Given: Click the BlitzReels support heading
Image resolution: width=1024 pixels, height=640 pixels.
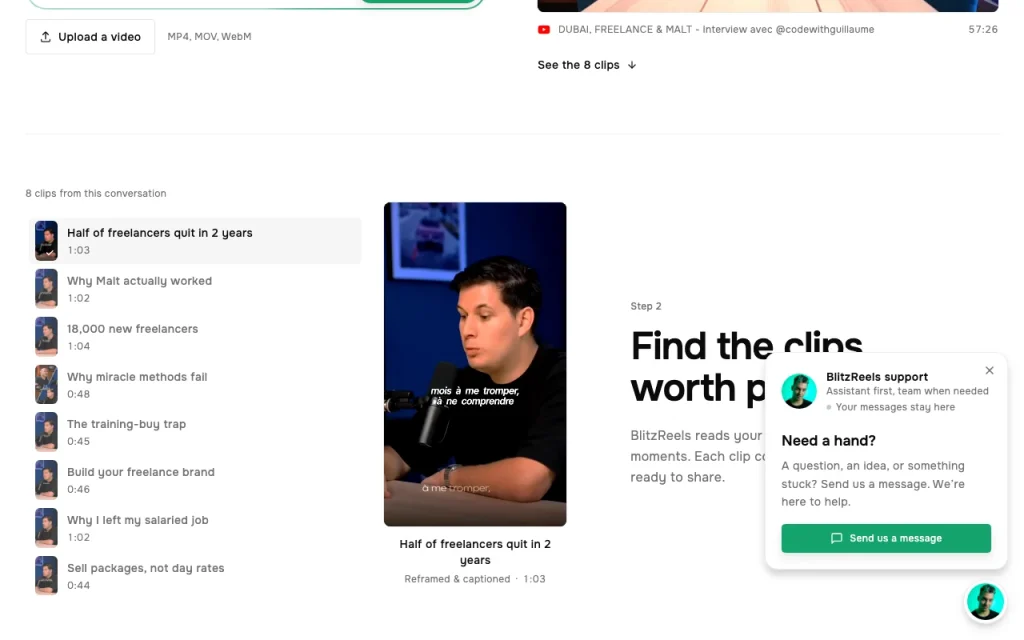Looking at the screenshot, I should point(876,377).
